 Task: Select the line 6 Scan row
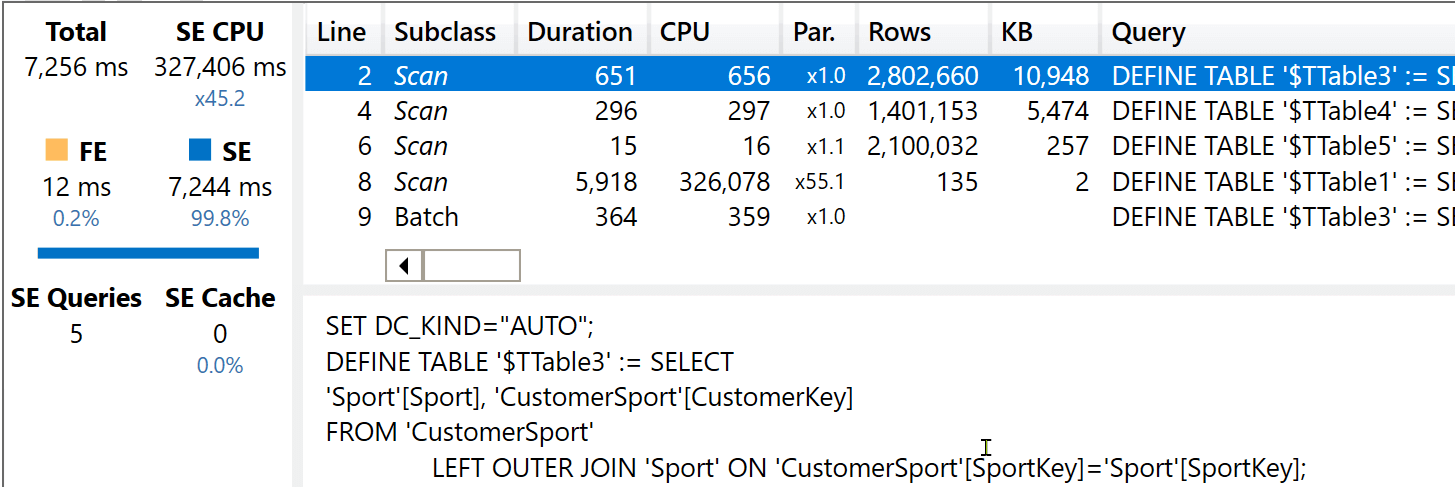[880, 146]
